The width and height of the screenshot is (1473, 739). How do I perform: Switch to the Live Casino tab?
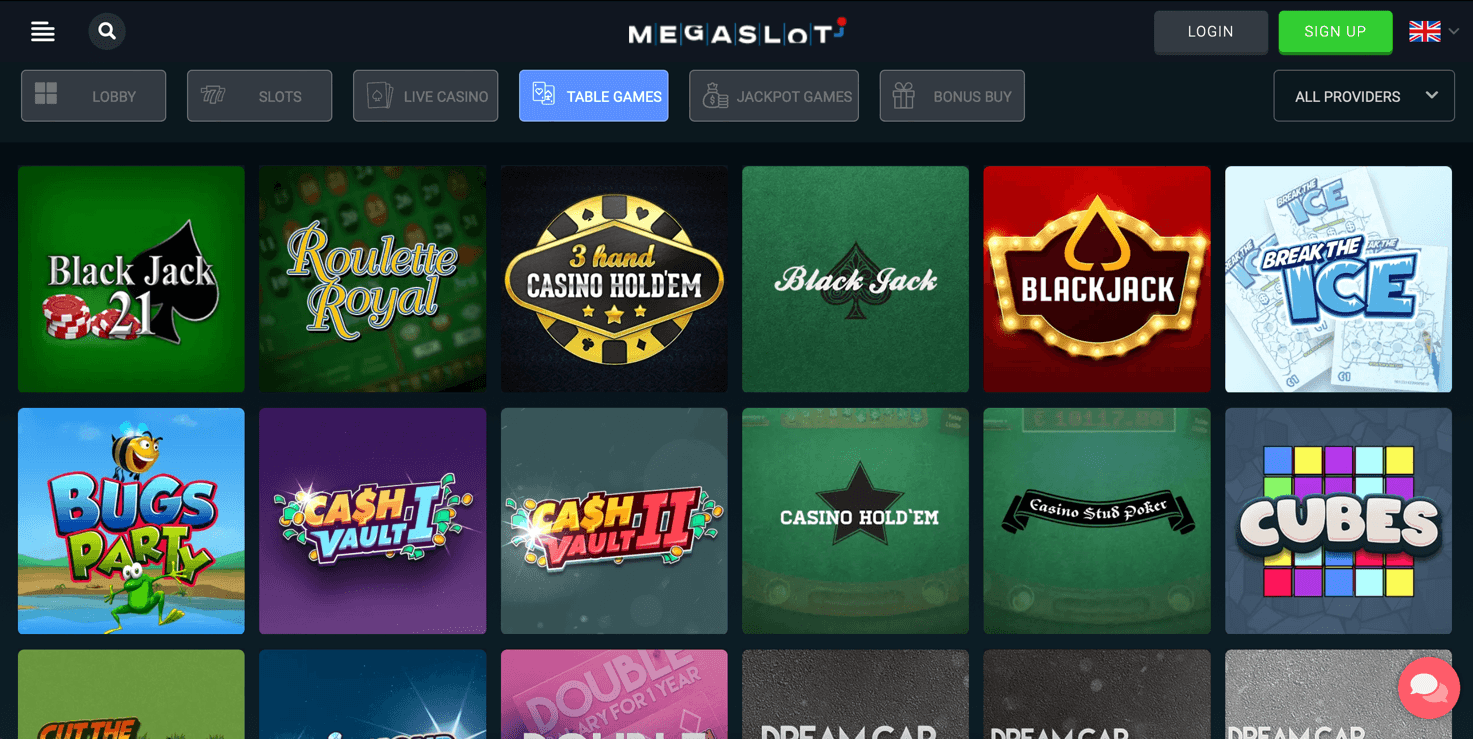point(425,96)
